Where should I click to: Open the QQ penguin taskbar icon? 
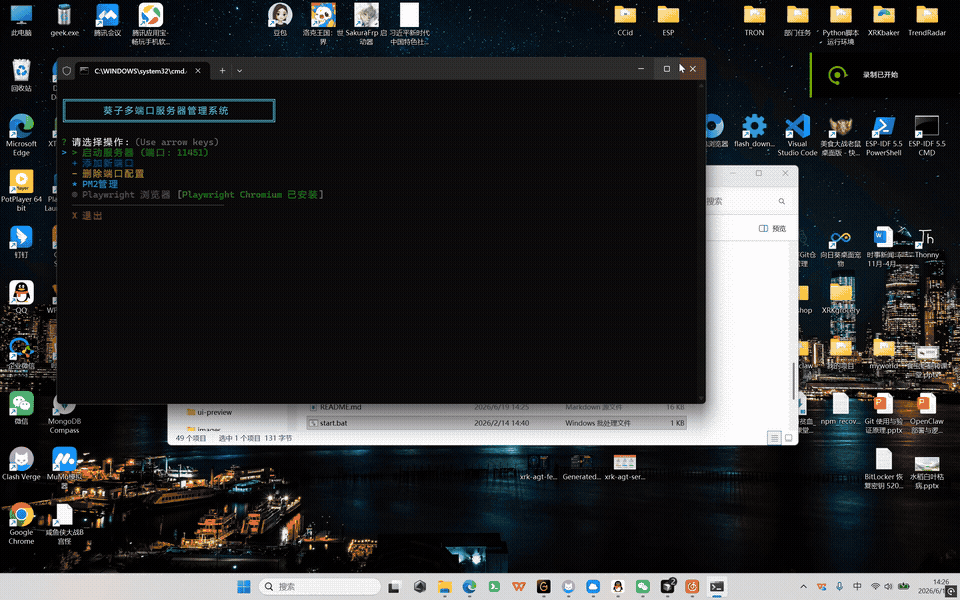click(x=618, y=587)
